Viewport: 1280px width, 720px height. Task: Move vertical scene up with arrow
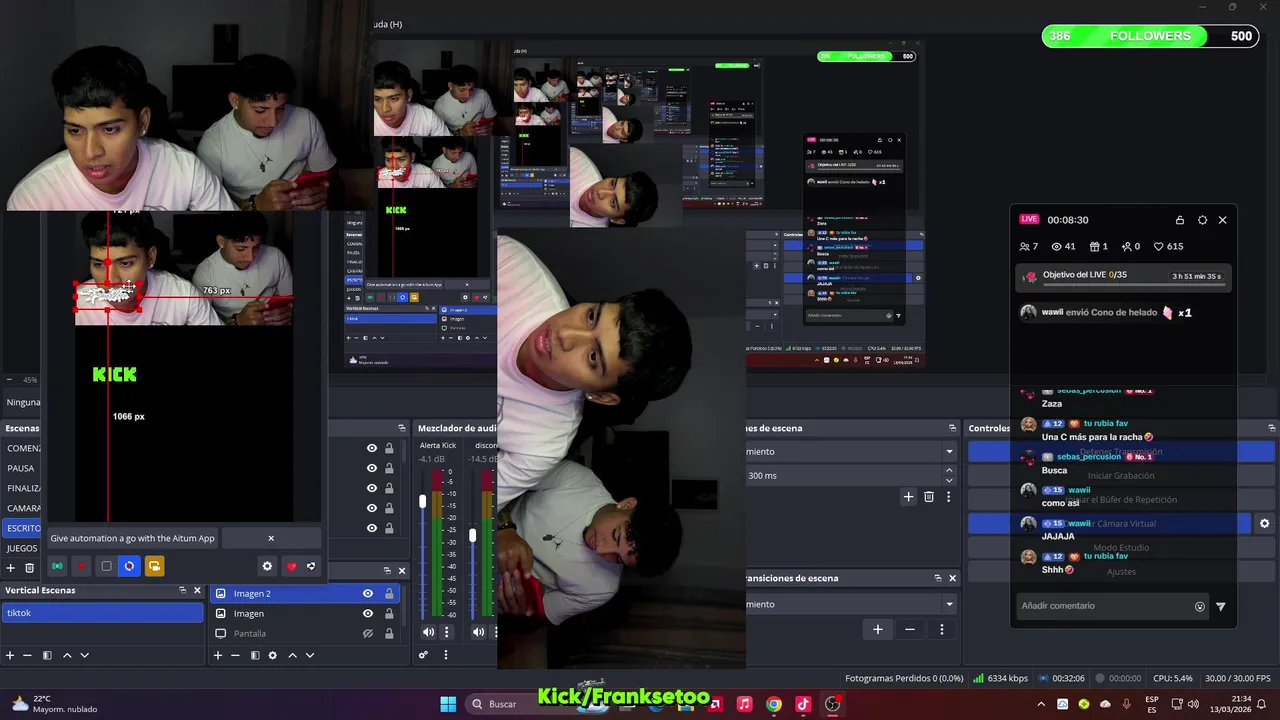coord(67,655)
